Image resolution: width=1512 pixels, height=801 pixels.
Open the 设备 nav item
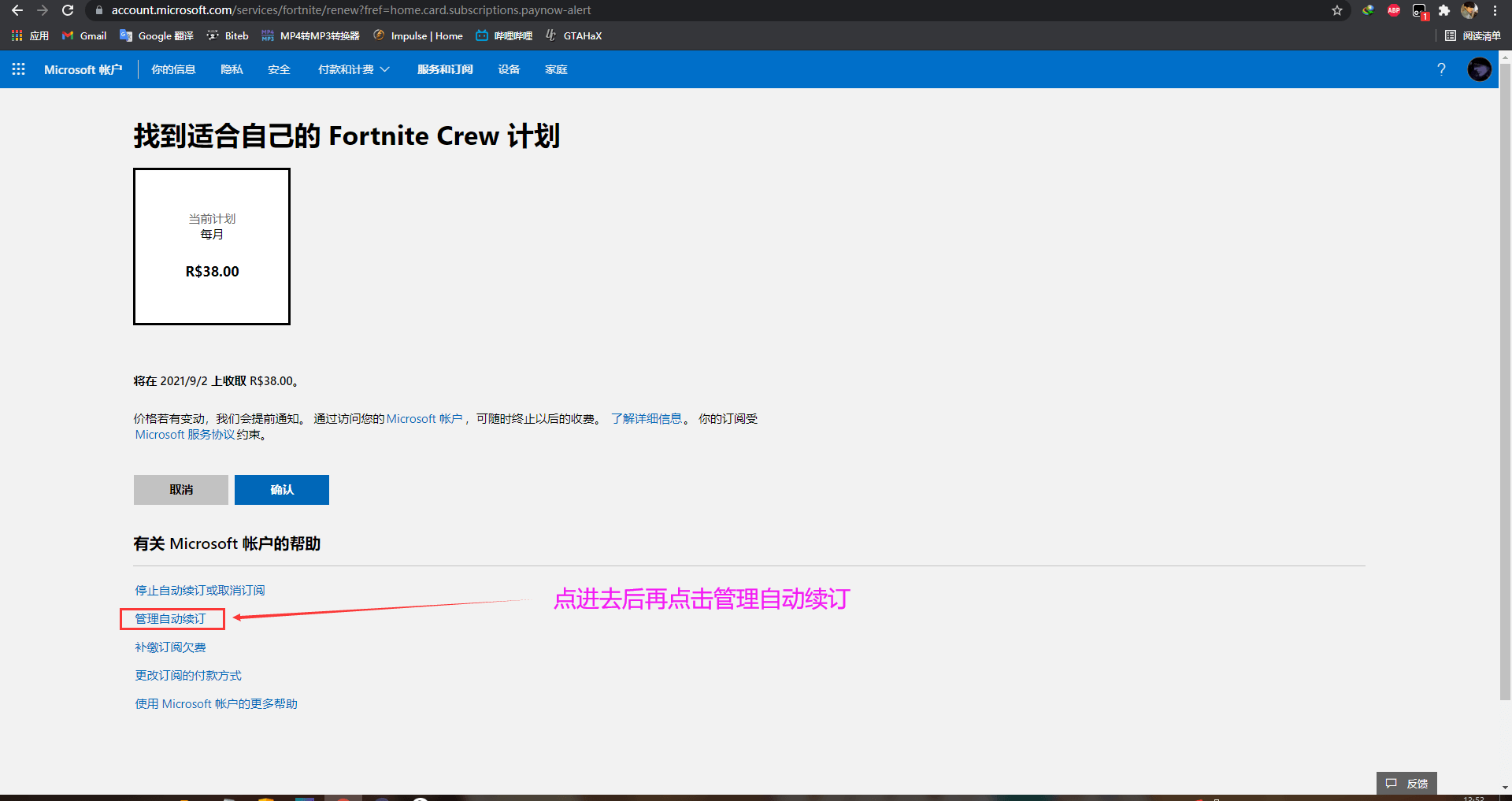[x=509, y=69]
